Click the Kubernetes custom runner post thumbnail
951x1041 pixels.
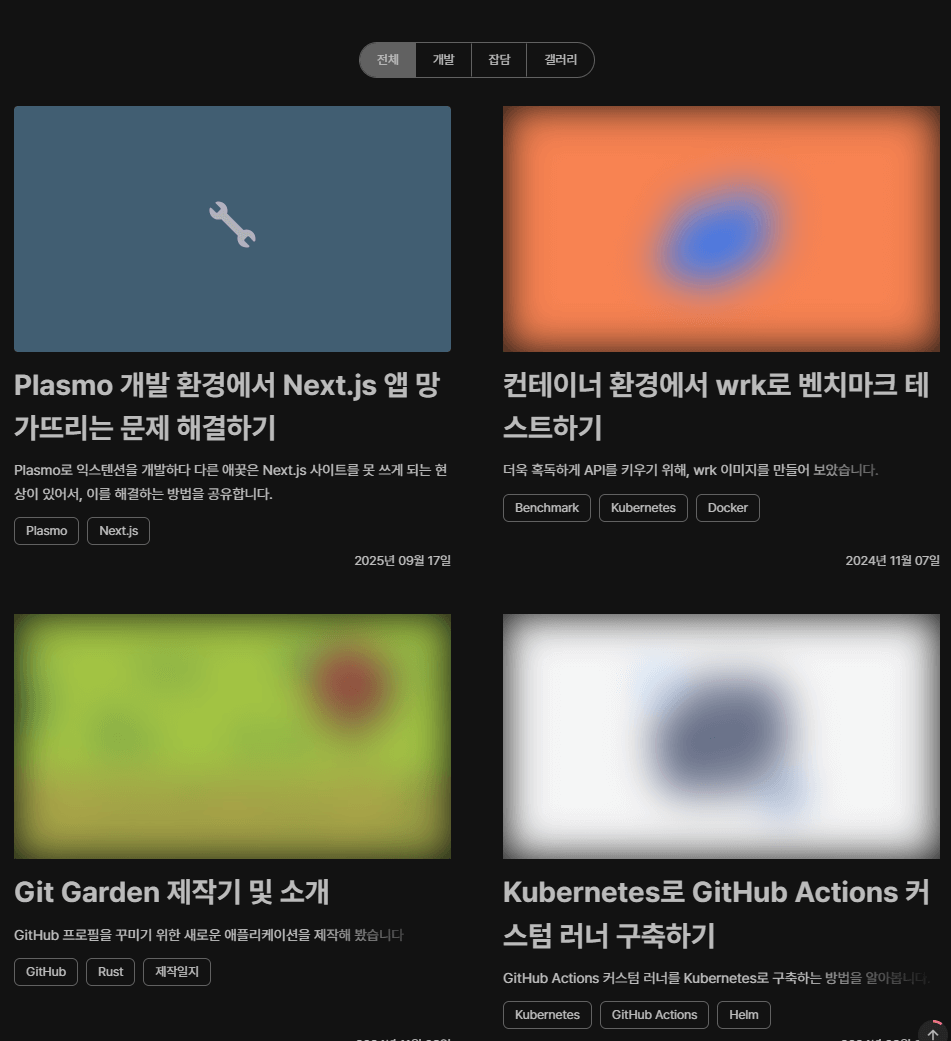click(x=721, y=736)
